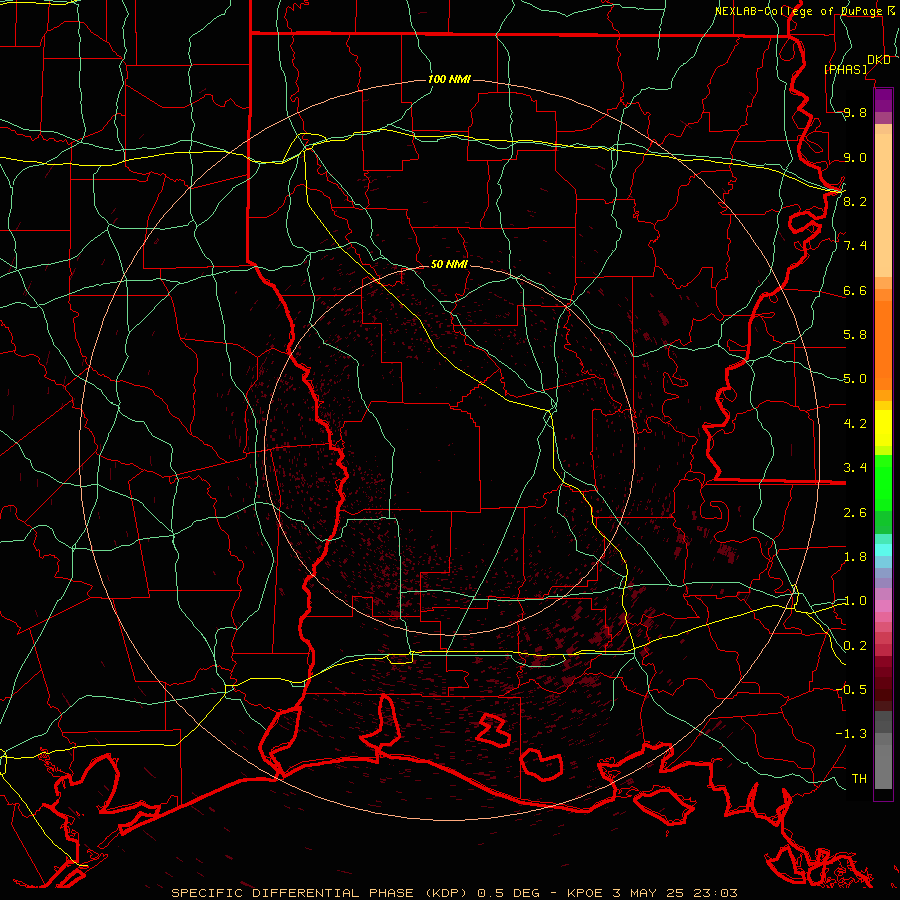Click the 2.6 scale value

pos(855,513)
